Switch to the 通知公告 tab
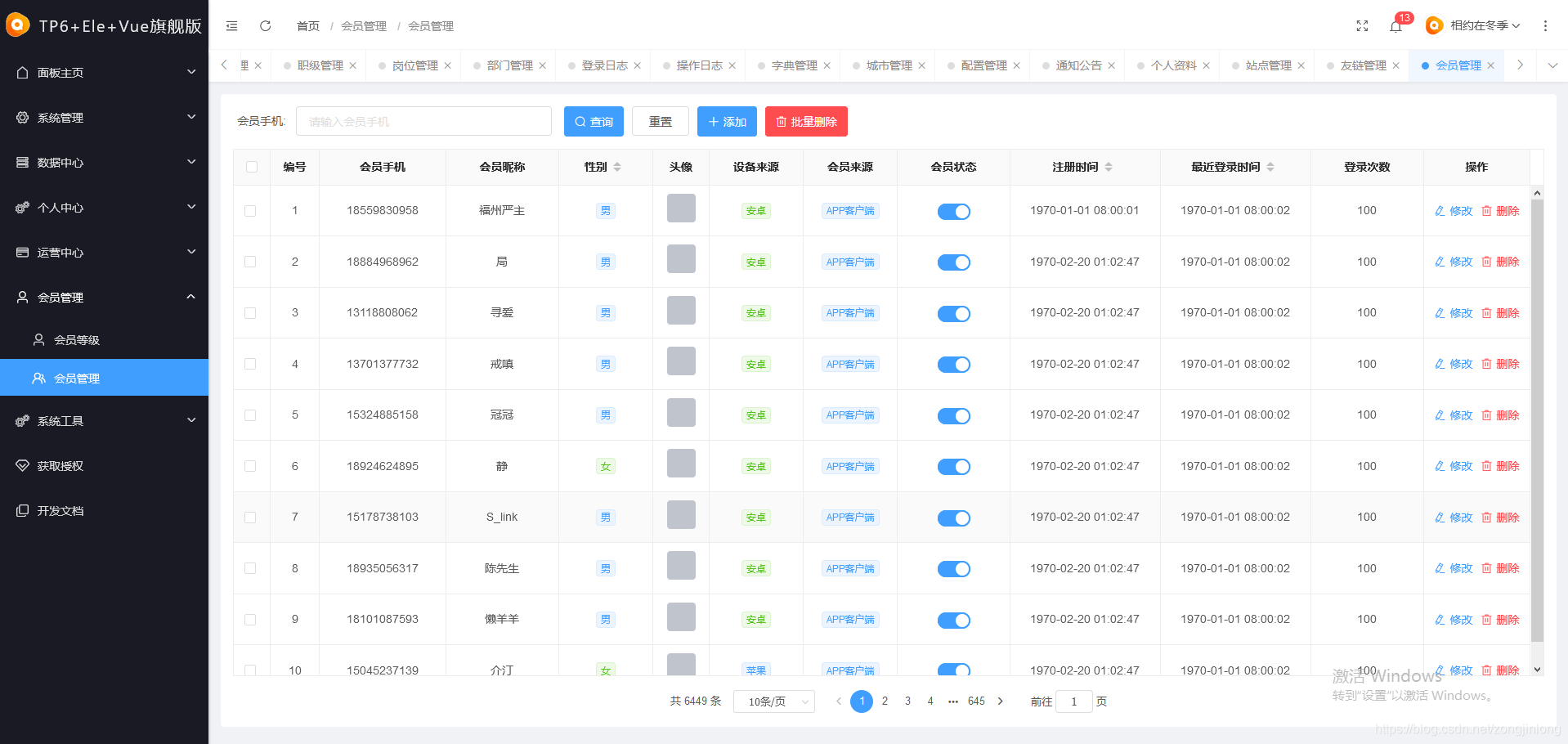1568x744 pixels. pyautogui.click(x=1078, y=65)
